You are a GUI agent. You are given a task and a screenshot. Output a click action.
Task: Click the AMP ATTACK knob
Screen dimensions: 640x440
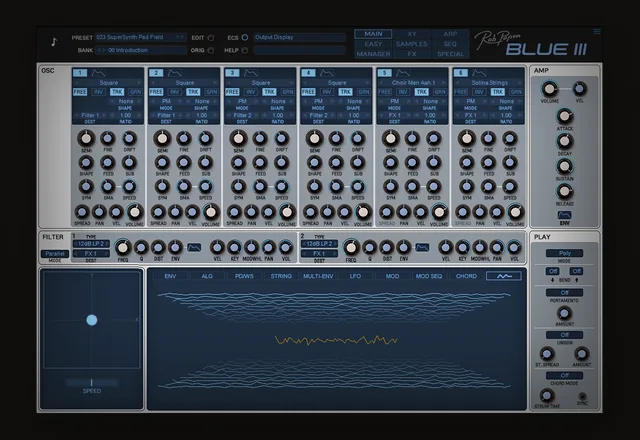(564, 117)
